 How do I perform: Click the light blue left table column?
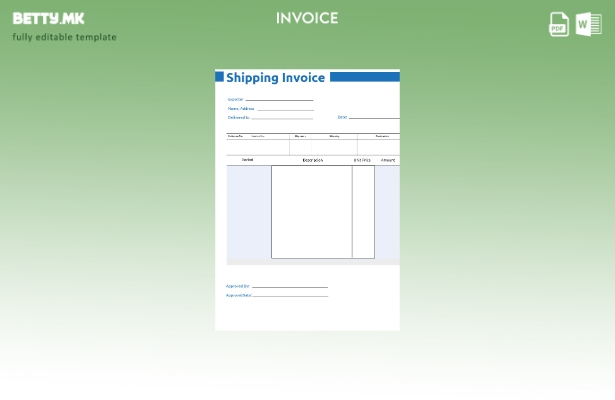248,212
